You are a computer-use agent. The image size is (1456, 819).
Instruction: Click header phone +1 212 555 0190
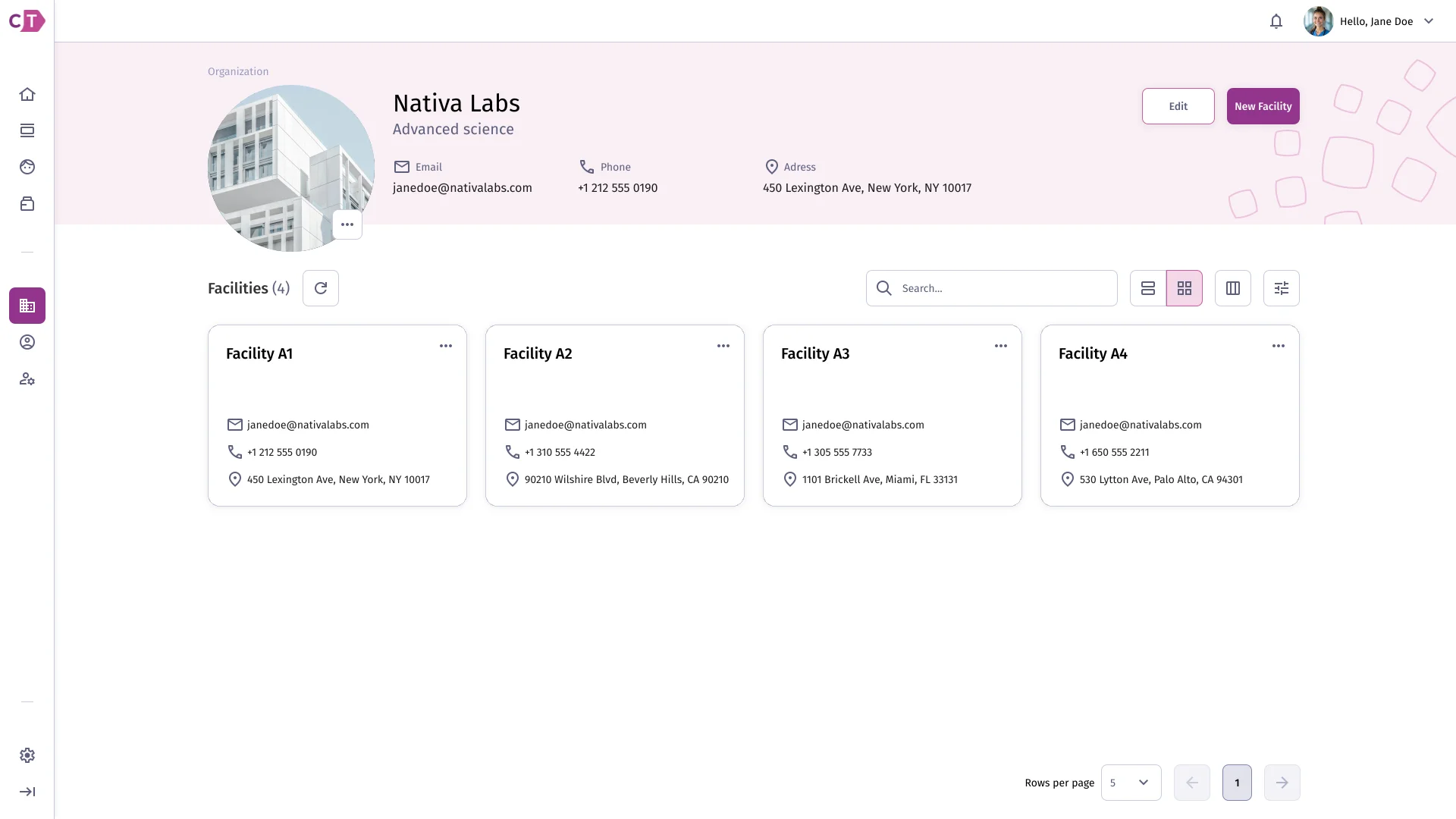click(x=617, y=188)
